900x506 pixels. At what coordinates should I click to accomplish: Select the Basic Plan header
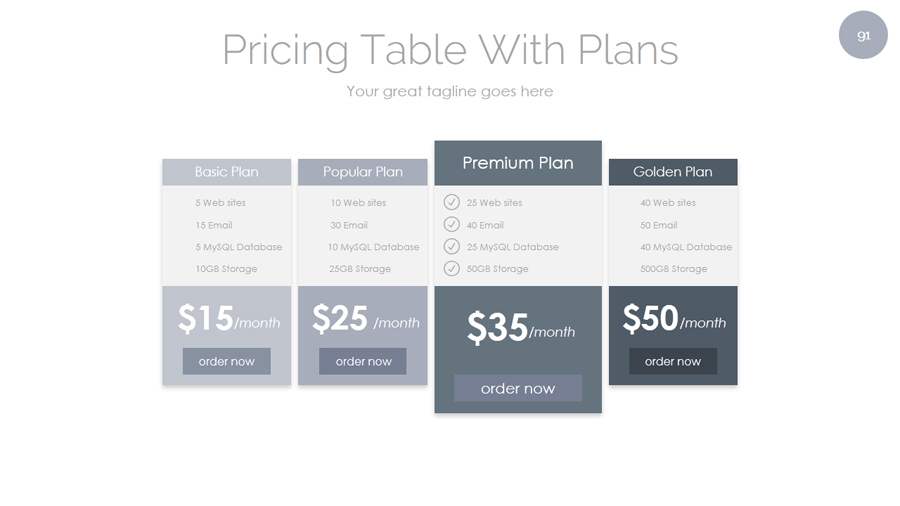tap(227, 172)
